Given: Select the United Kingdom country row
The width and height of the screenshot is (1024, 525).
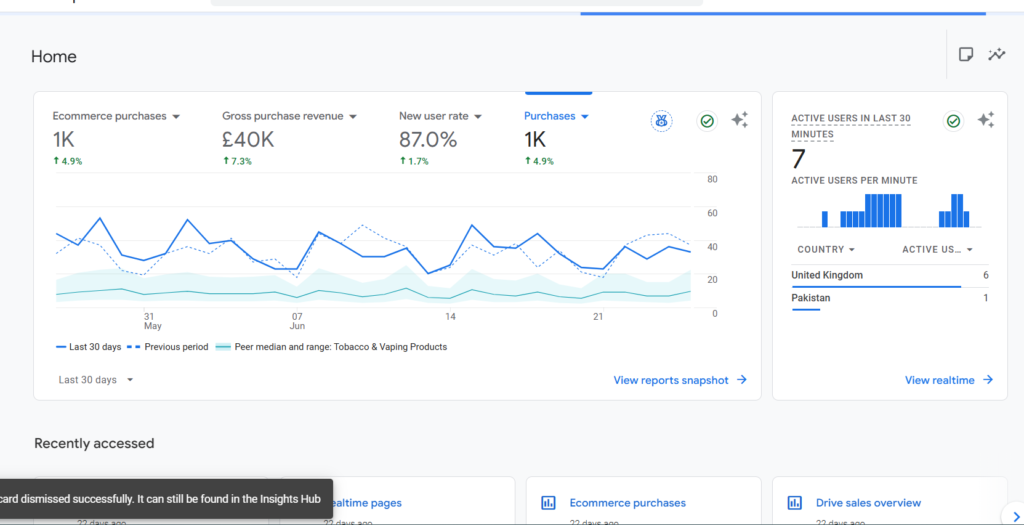Looking at the screenshot, I should point(889,276).
